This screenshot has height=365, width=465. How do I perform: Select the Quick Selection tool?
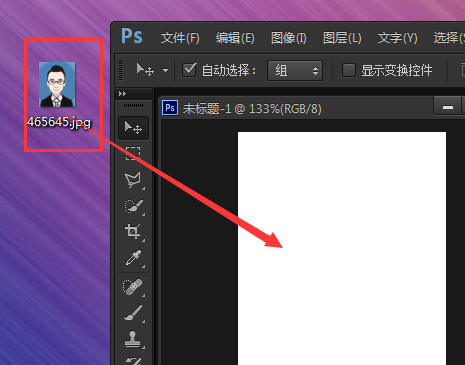[133, 206]
